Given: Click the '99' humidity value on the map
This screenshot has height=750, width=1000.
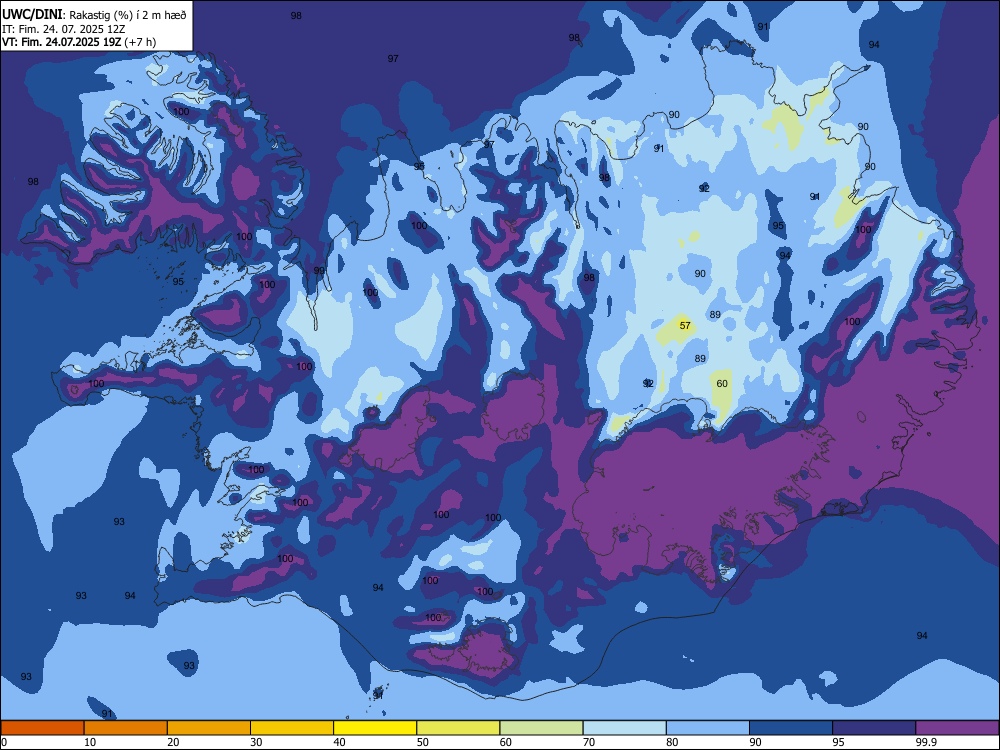Looking at the screenshot, I should point(319,270).
